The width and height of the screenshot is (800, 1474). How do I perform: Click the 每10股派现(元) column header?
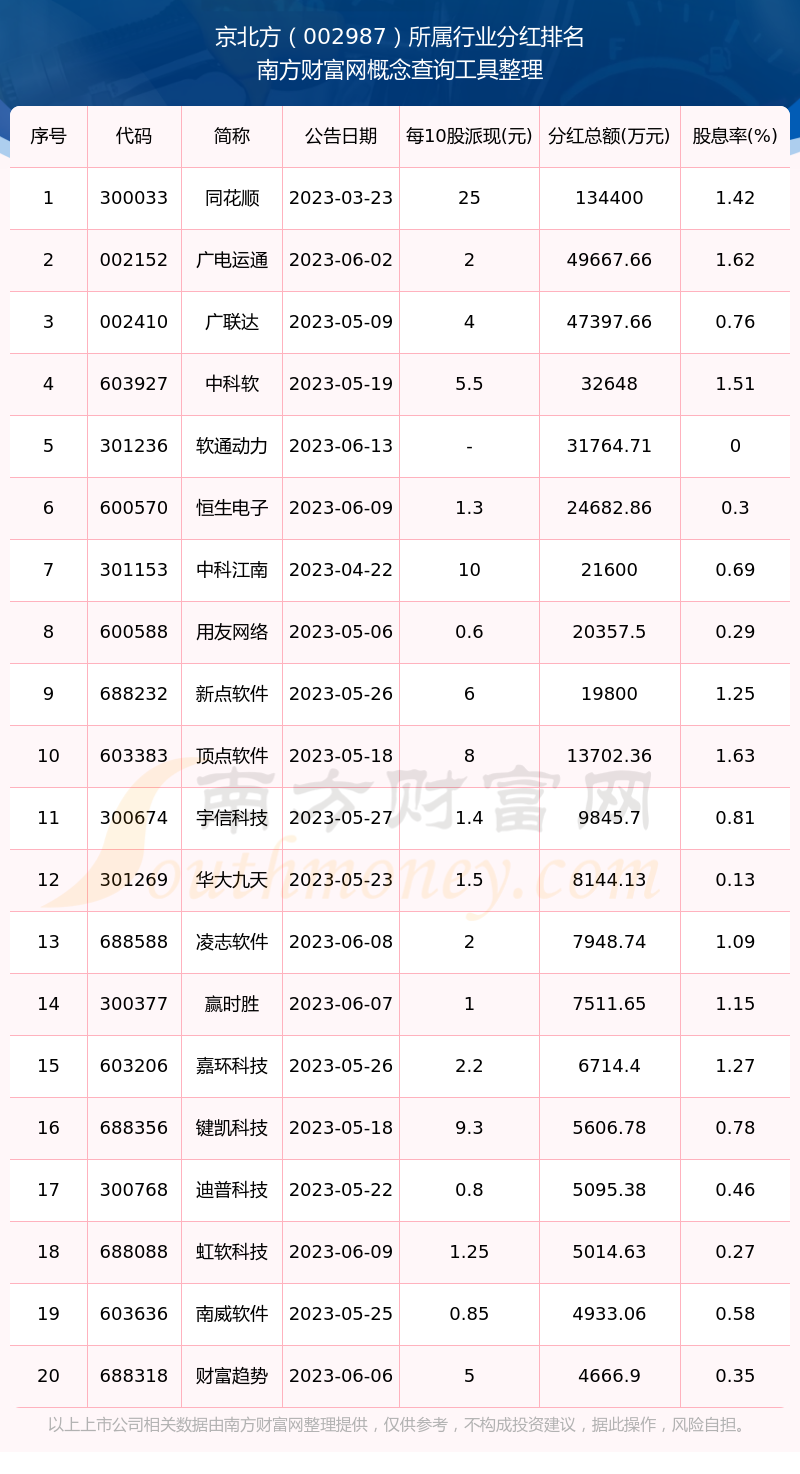469,136
